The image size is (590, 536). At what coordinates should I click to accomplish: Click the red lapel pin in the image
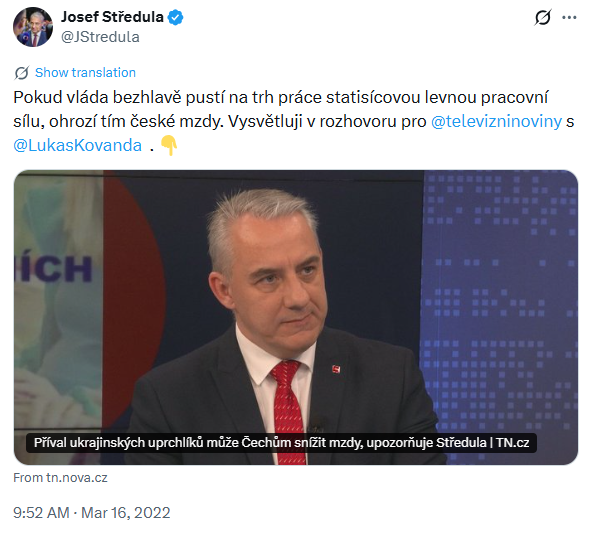tap(336, 369)
